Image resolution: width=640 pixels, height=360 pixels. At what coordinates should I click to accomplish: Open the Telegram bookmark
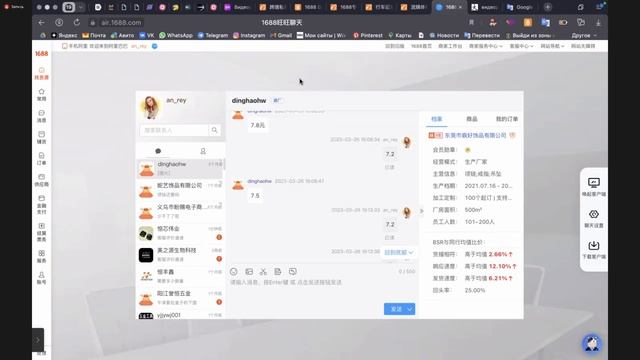(x=213, y=36)
